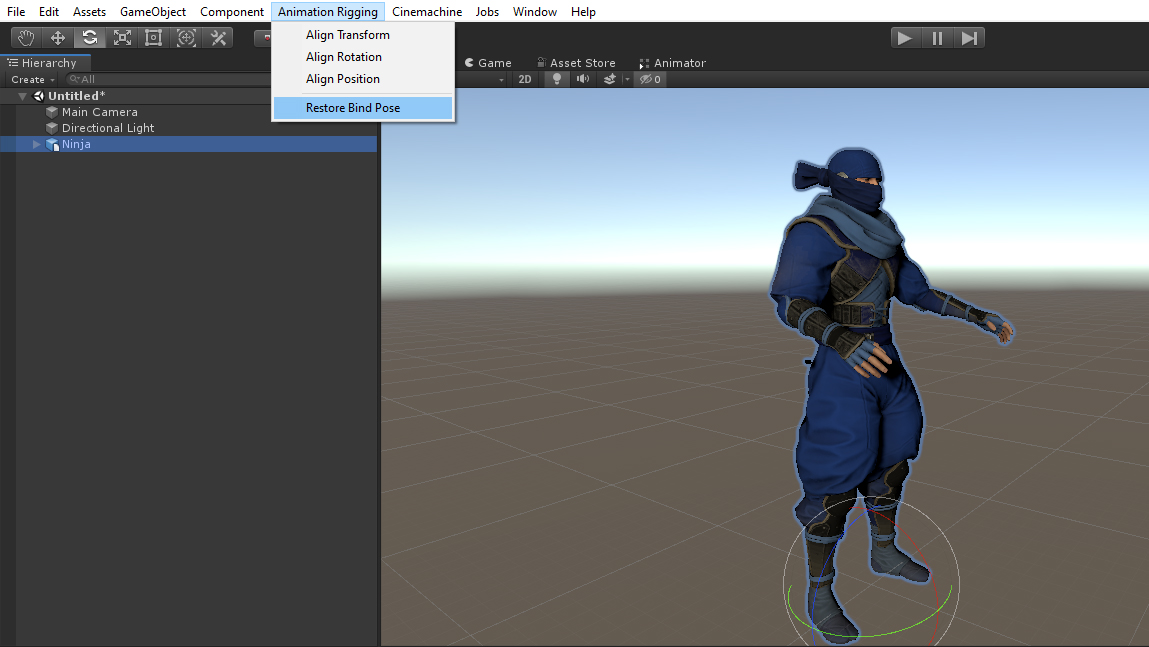
Task: Expand the Ninja object in Hierarchy
Action: point(37,144)
